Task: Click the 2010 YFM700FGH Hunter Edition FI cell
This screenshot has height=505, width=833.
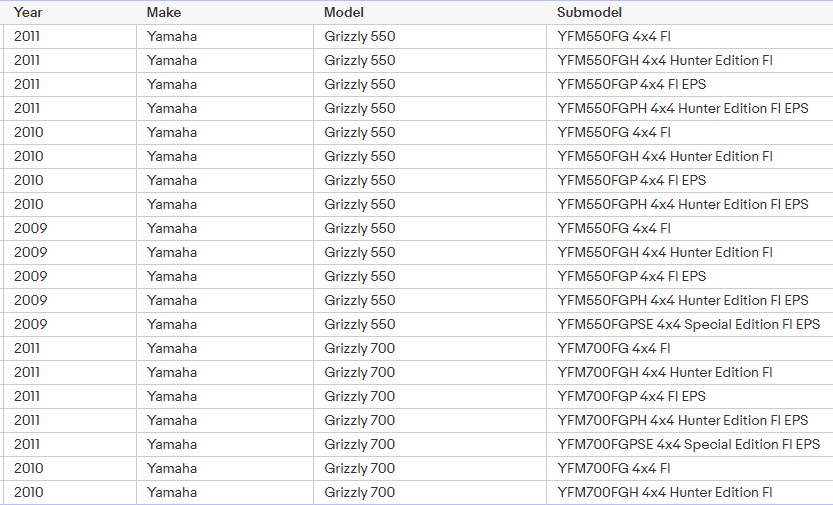Action: (x=665, y=492)
